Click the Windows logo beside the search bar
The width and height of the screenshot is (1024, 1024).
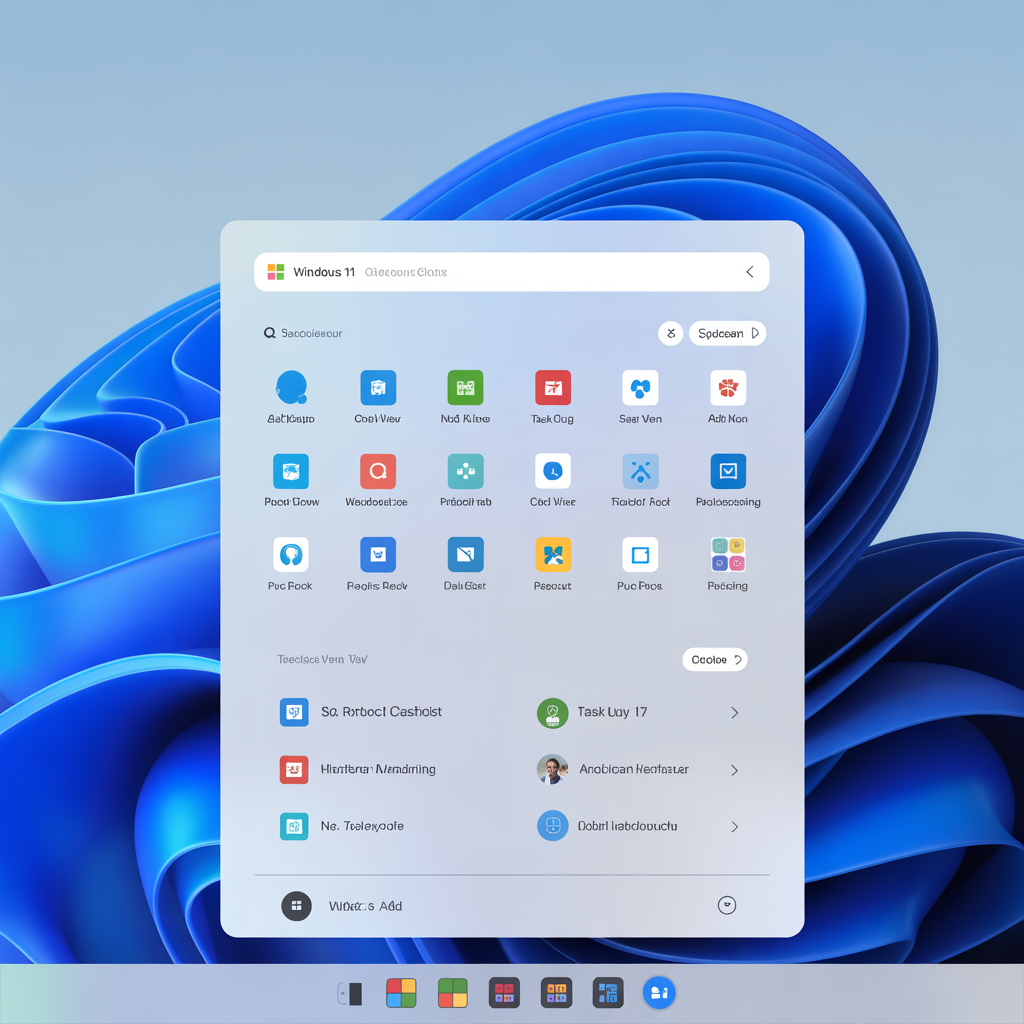click(275, 271)
